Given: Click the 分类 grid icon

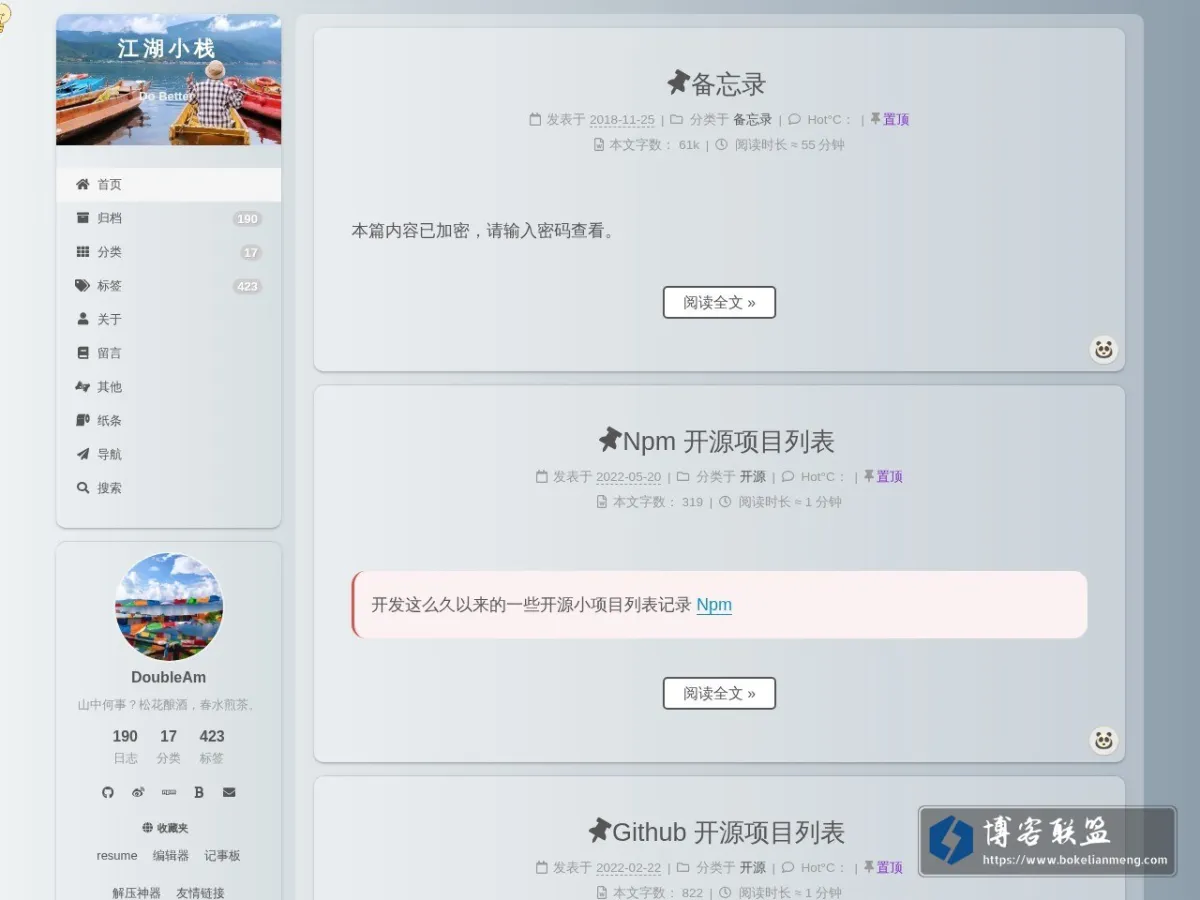Looking at the screenshot, I should pyautogui.click(x=83, y=252).
